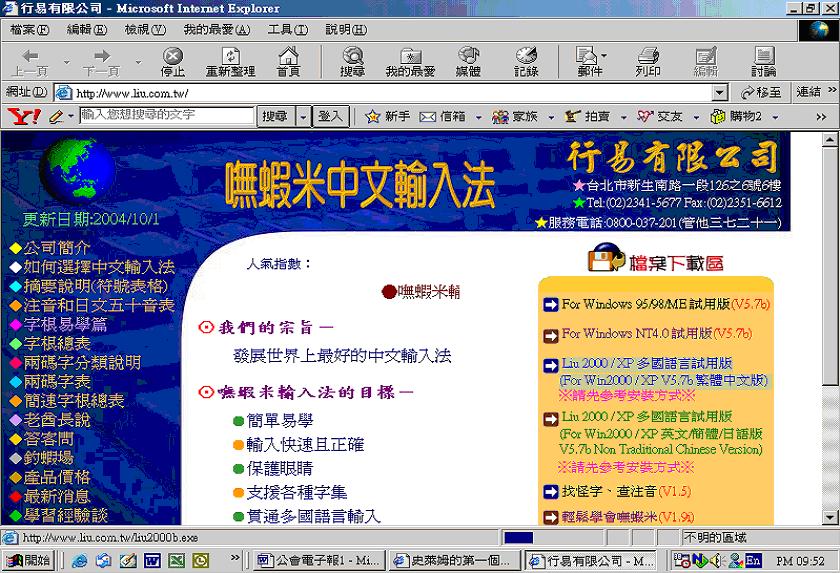Image resolution: width=840 pixels, height=573 pixels.
Task: Open Yahoo 交友 shortcut
Action: click(659, 116)
